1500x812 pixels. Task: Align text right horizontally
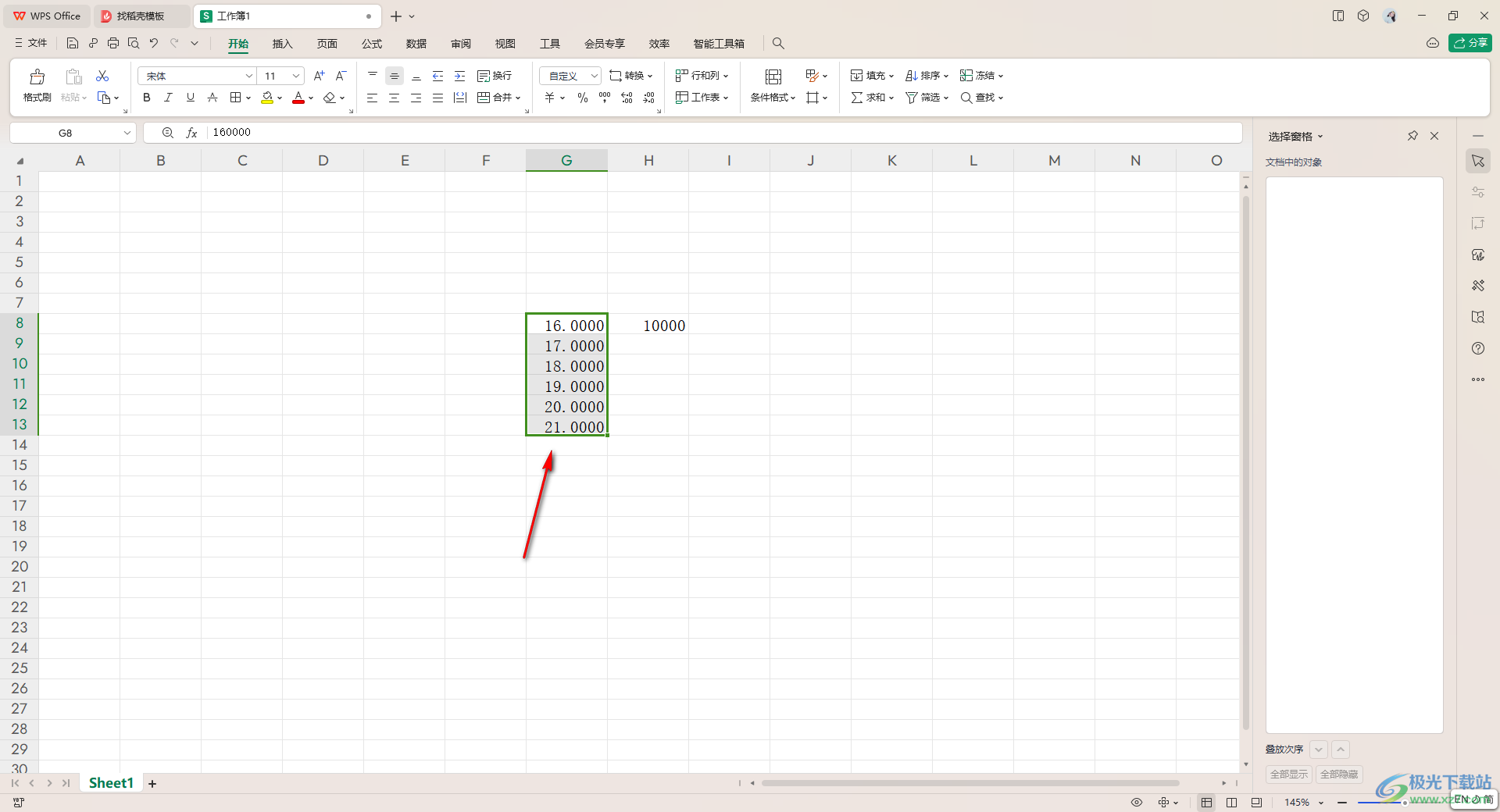[x=416, y=98]
